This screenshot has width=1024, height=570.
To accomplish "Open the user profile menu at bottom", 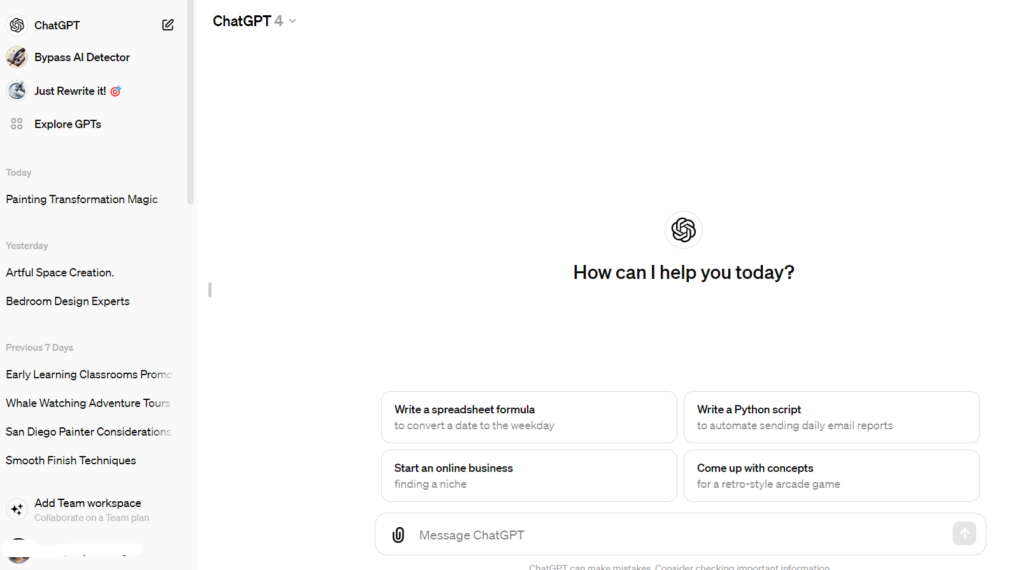I will pos(72,551).
